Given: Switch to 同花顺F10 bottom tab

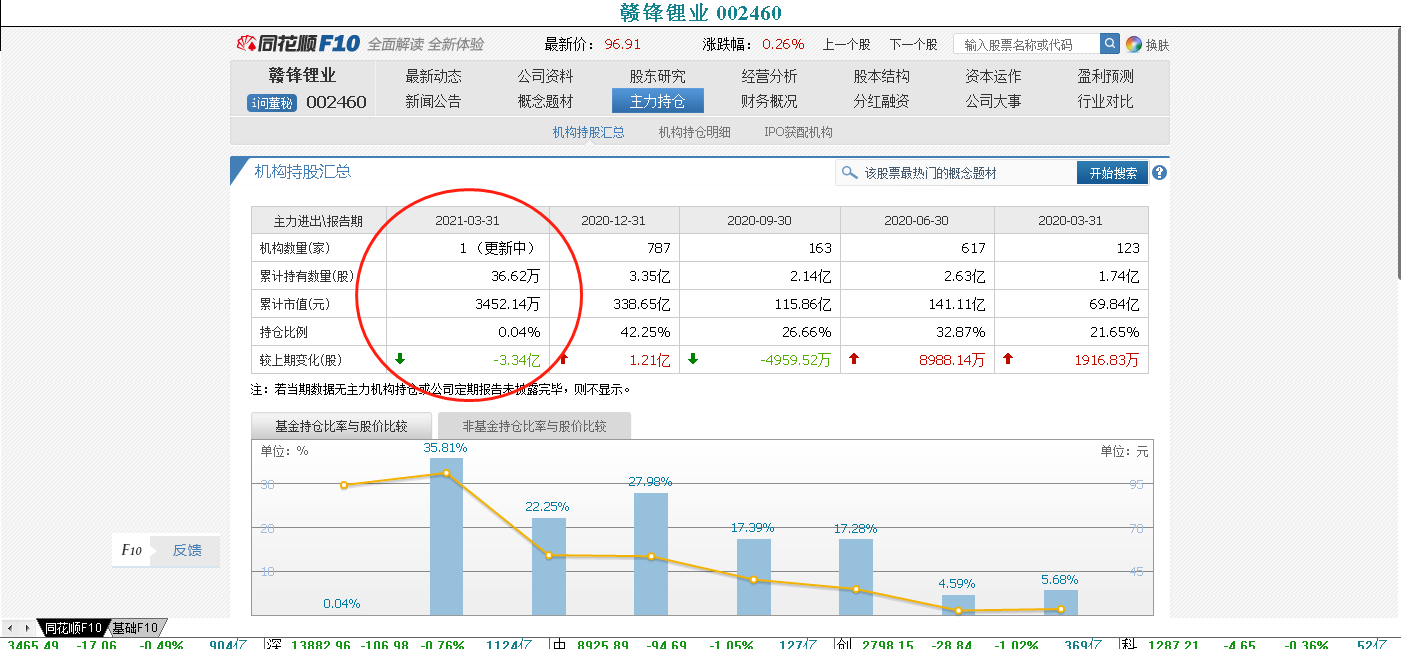Looking at the screenshot, I should point(72,628).
